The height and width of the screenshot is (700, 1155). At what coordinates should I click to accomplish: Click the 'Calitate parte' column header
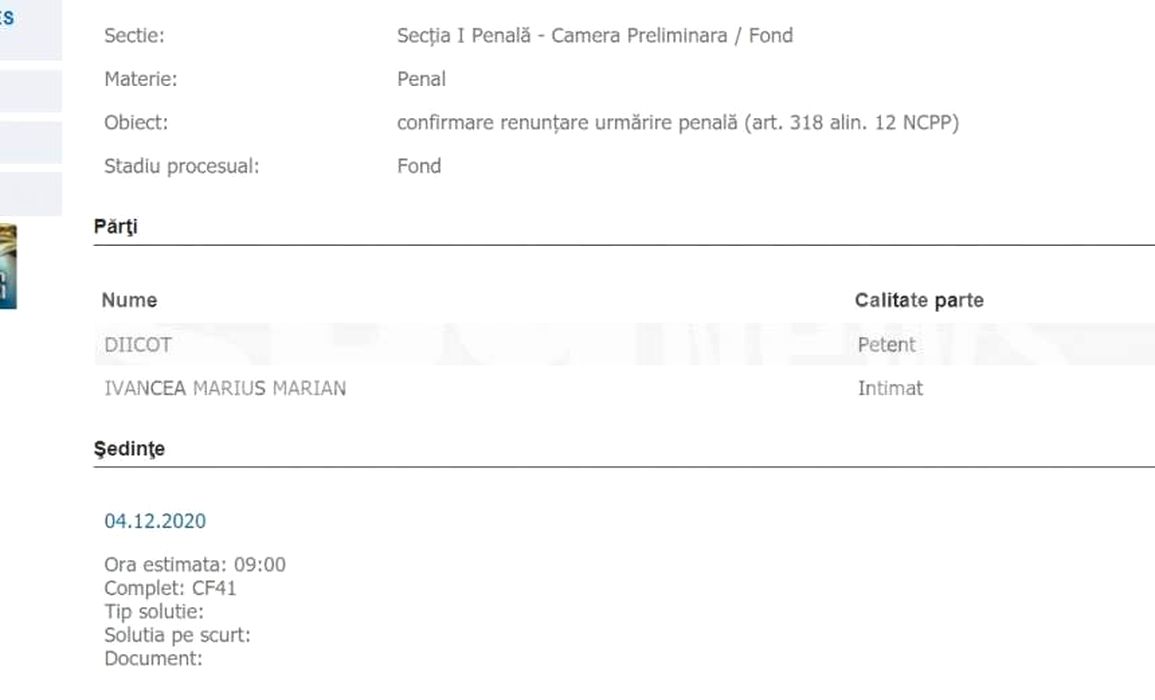919,300
